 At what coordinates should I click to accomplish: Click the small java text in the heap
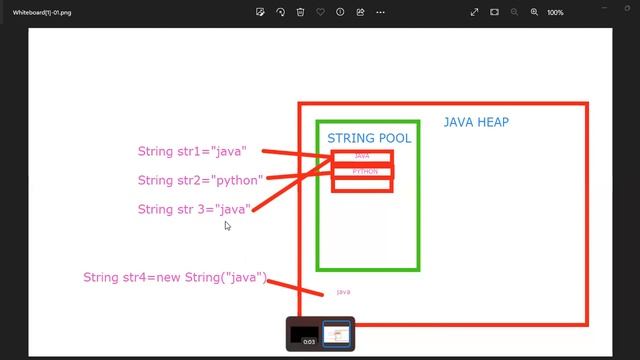point(343,292)
